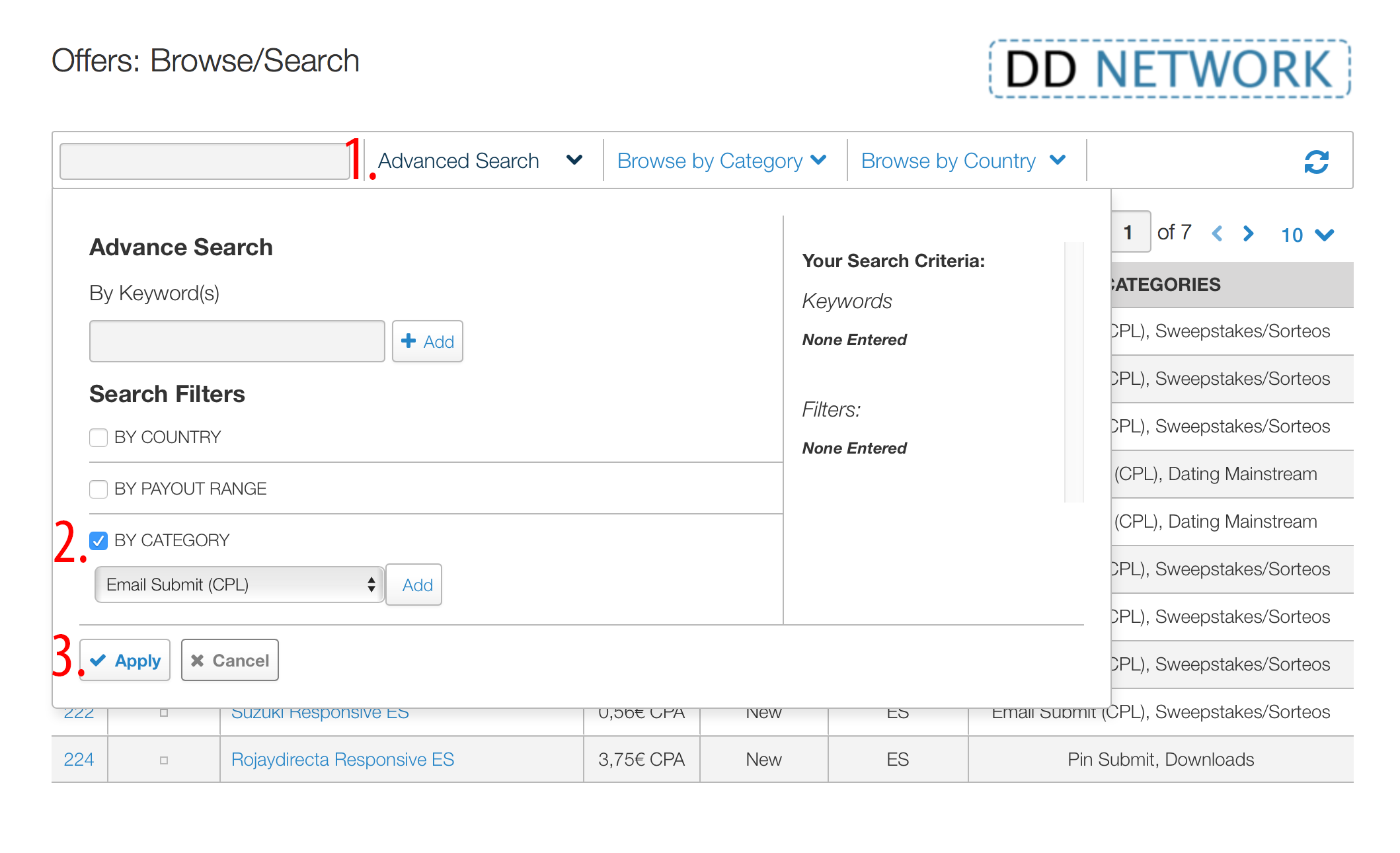The image size is (1400, 853).
Task: Uncheck the BY CATEGORY filter checkbox
Action: pos(98,541)
